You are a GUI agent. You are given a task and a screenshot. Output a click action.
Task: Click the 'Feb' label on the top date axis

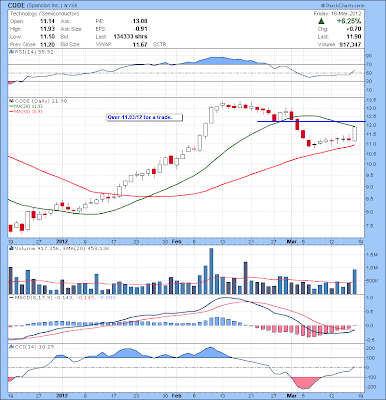pyautogui.click(x=176, y=241)
